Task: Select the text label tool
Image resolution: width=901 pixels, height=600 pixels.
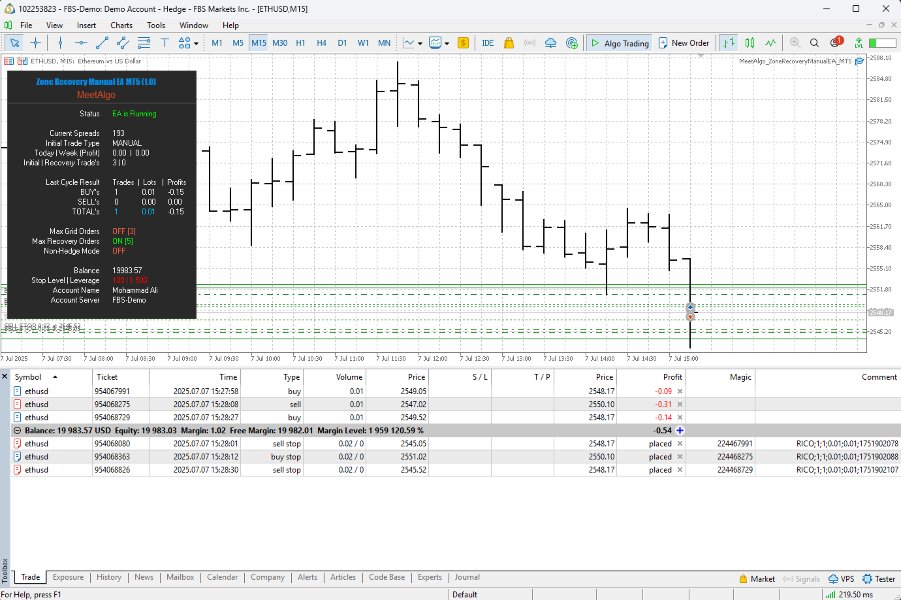Action: pyautogui.click(x=163, y=42)
